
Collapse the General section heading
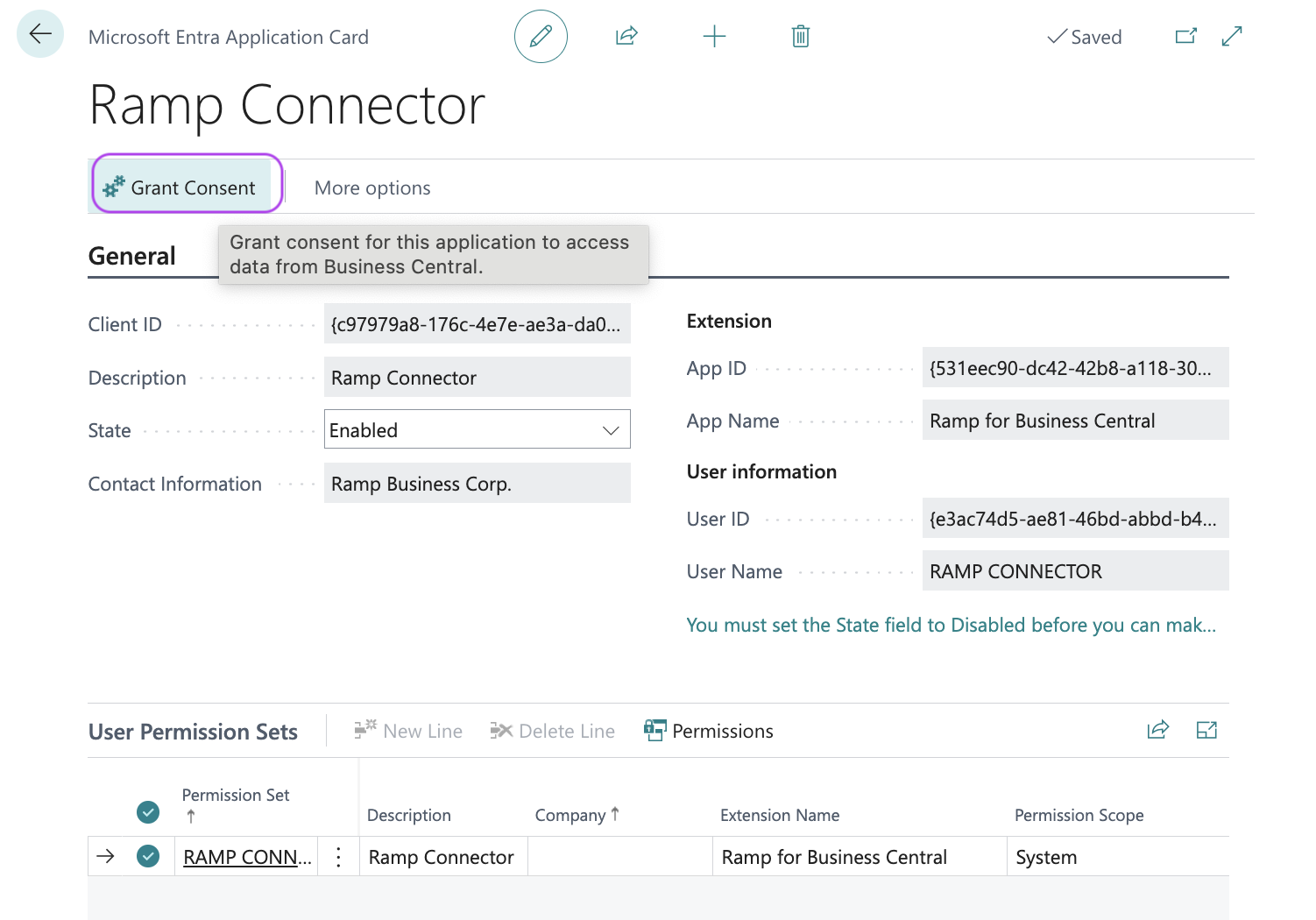pos(132,256)
